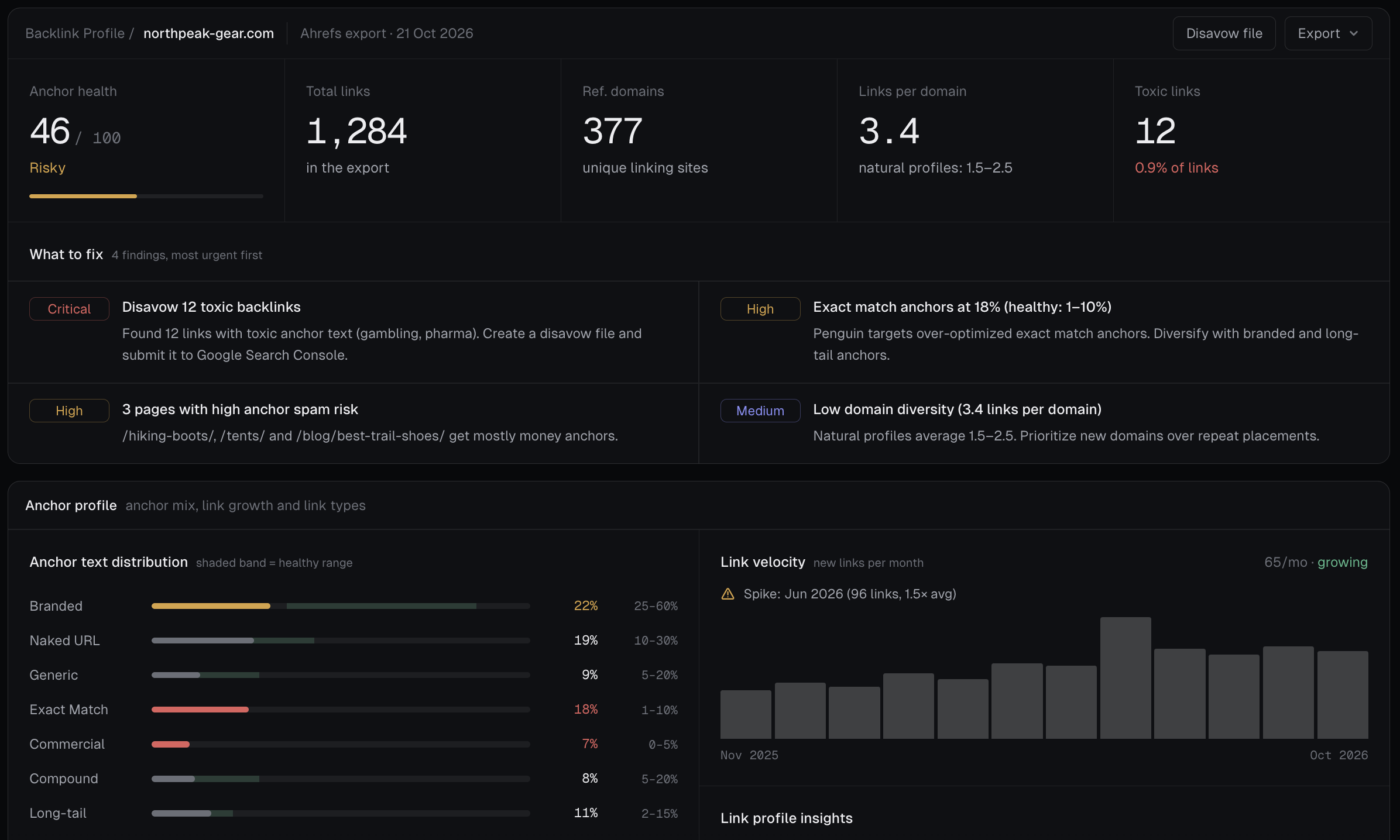This screenshot has height=840, width=1400.
Task: Click the Disavow file button
Action: (1224, 33)
